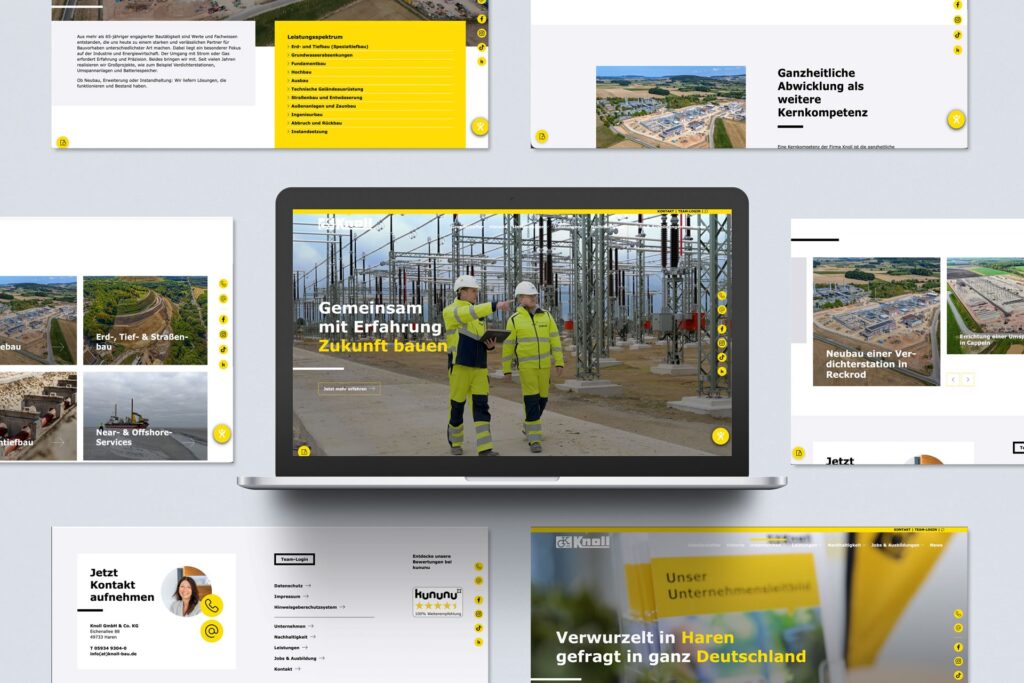Select 'Instandsetzung' in the Leistungsspektrum list
This screenshot has width=1024, height=683.
(x=308, y=131)
